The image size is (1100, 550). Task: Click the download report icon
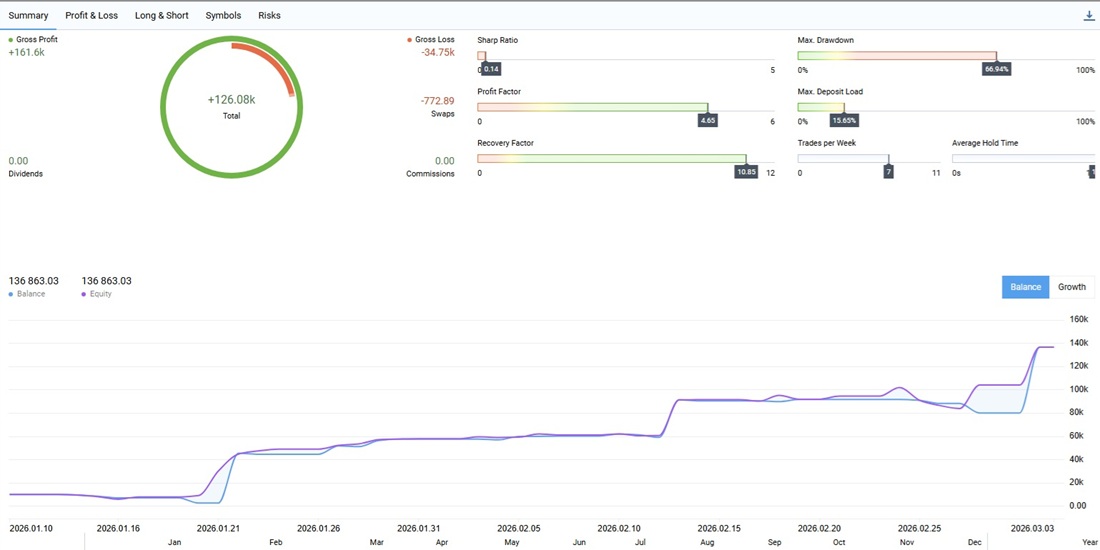[1089, 16]
